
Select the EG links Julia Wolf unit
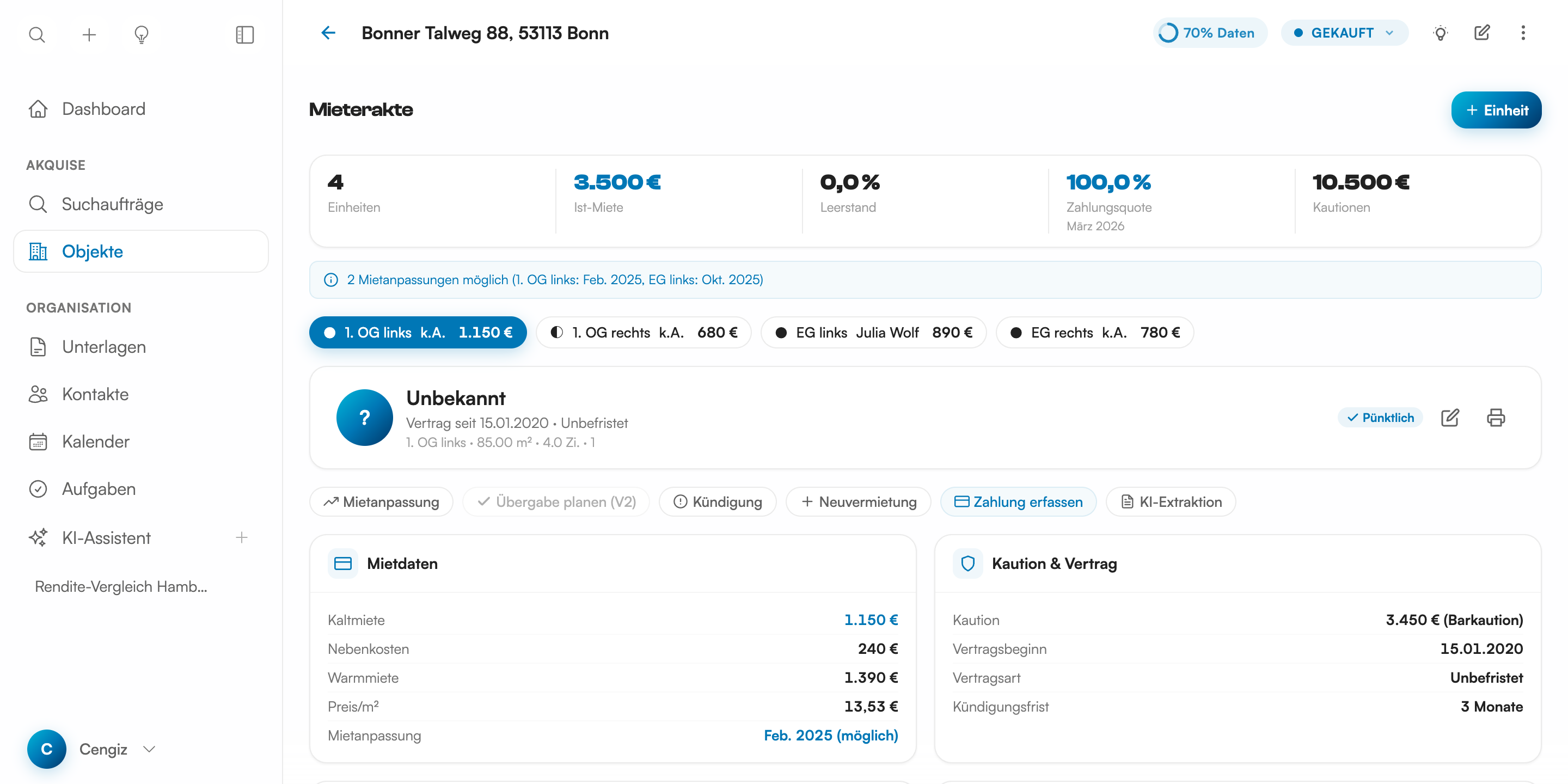(873, 332)
